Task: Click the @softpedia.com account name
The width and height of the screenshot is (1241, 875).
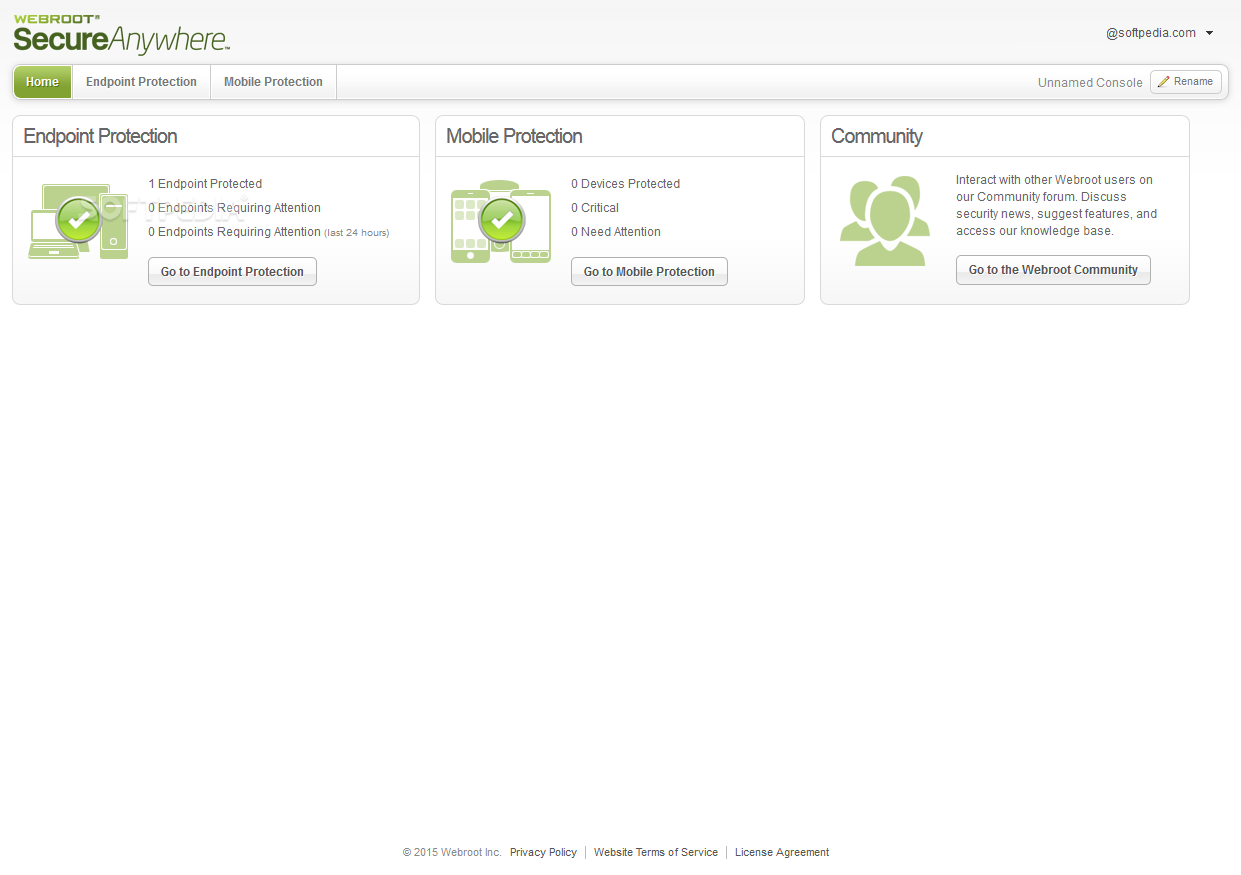Action: (1151, 33)
